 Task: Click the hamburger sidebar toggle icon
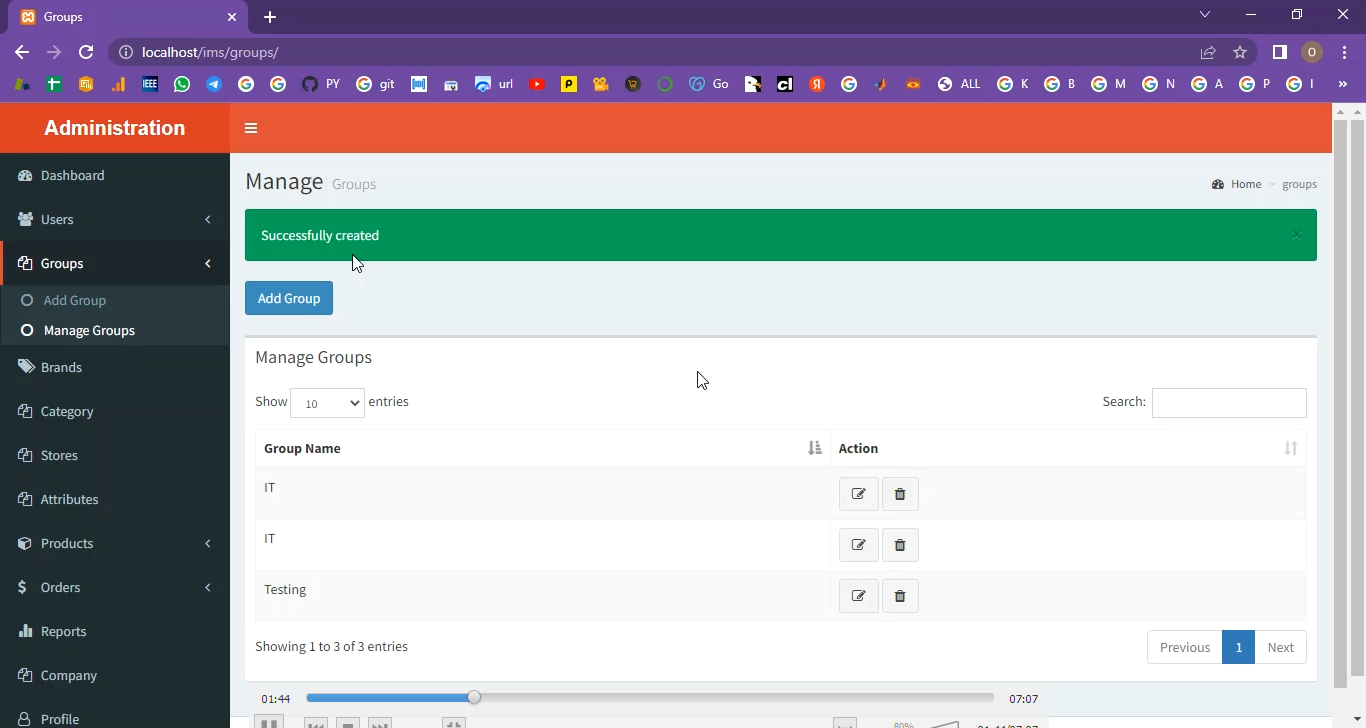[251, 128]
